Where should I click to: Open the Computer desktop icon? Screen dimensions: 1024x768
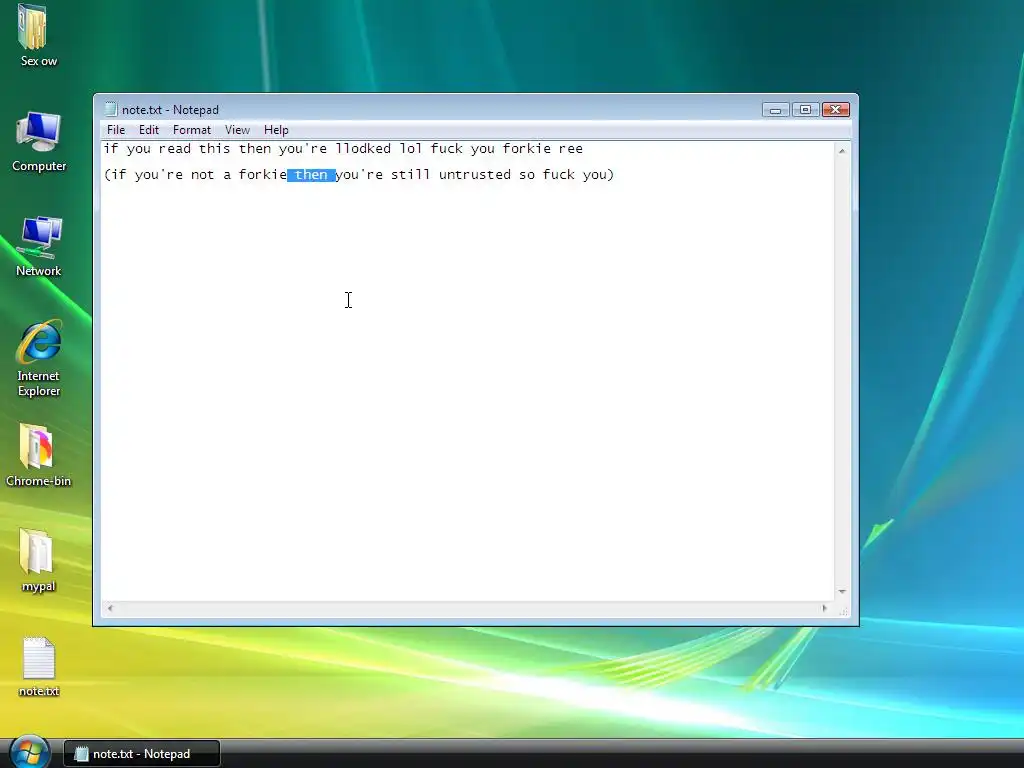point(39,141)
